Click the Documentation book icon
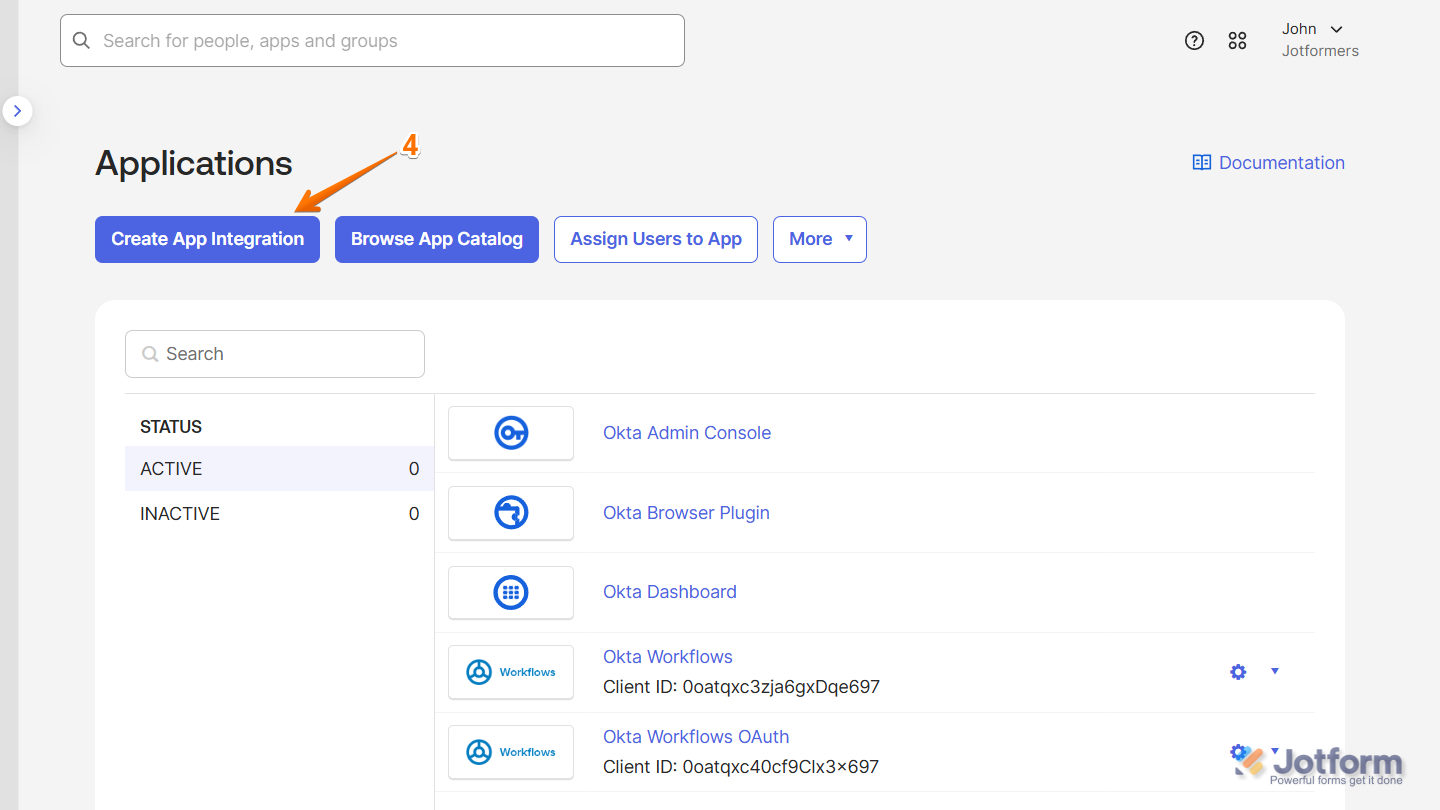Viewport: 1440px width, 810px height. pos(1202,163)
